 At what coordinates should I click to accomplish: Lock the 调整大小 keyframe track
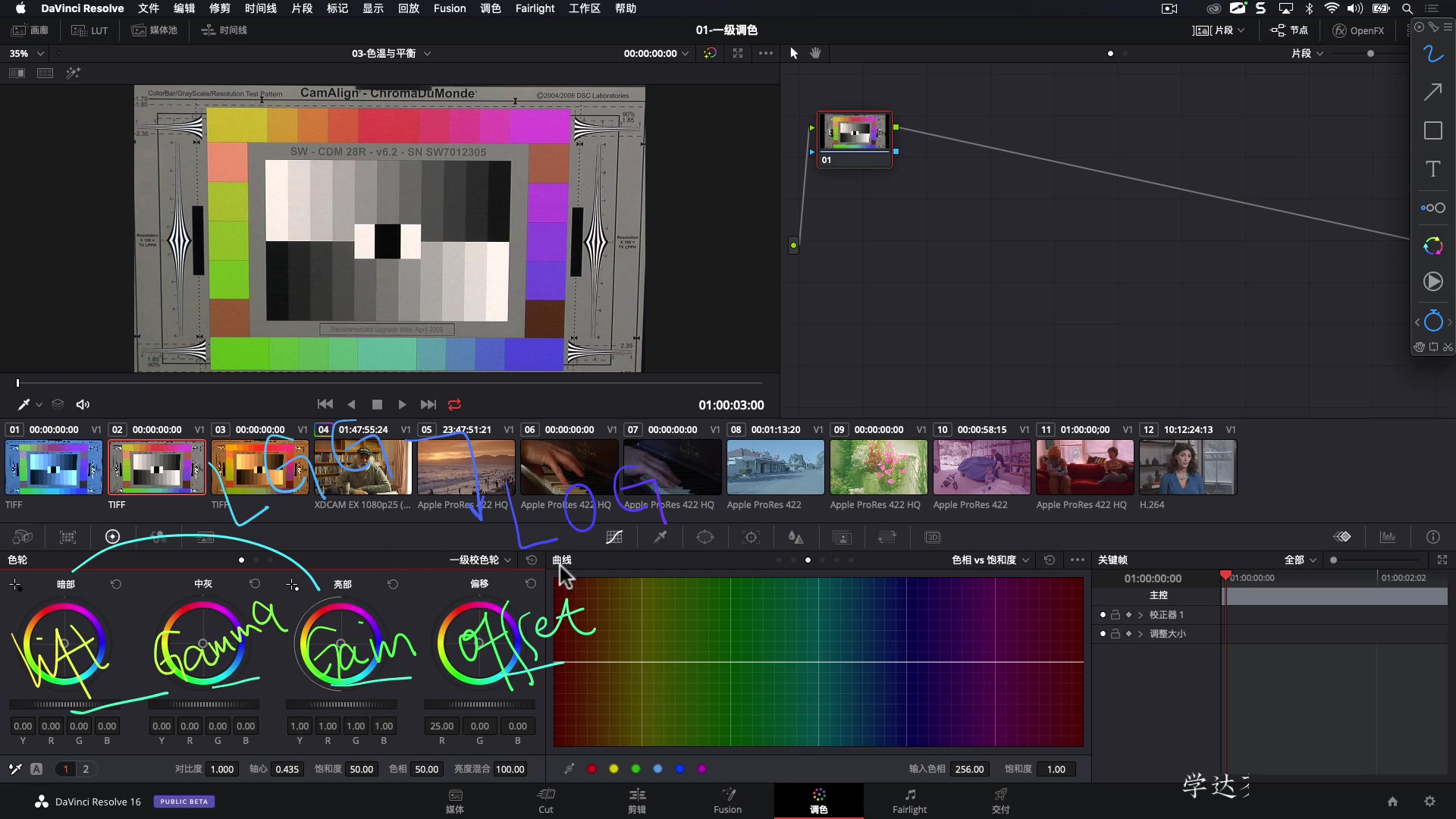[1116, 634]
